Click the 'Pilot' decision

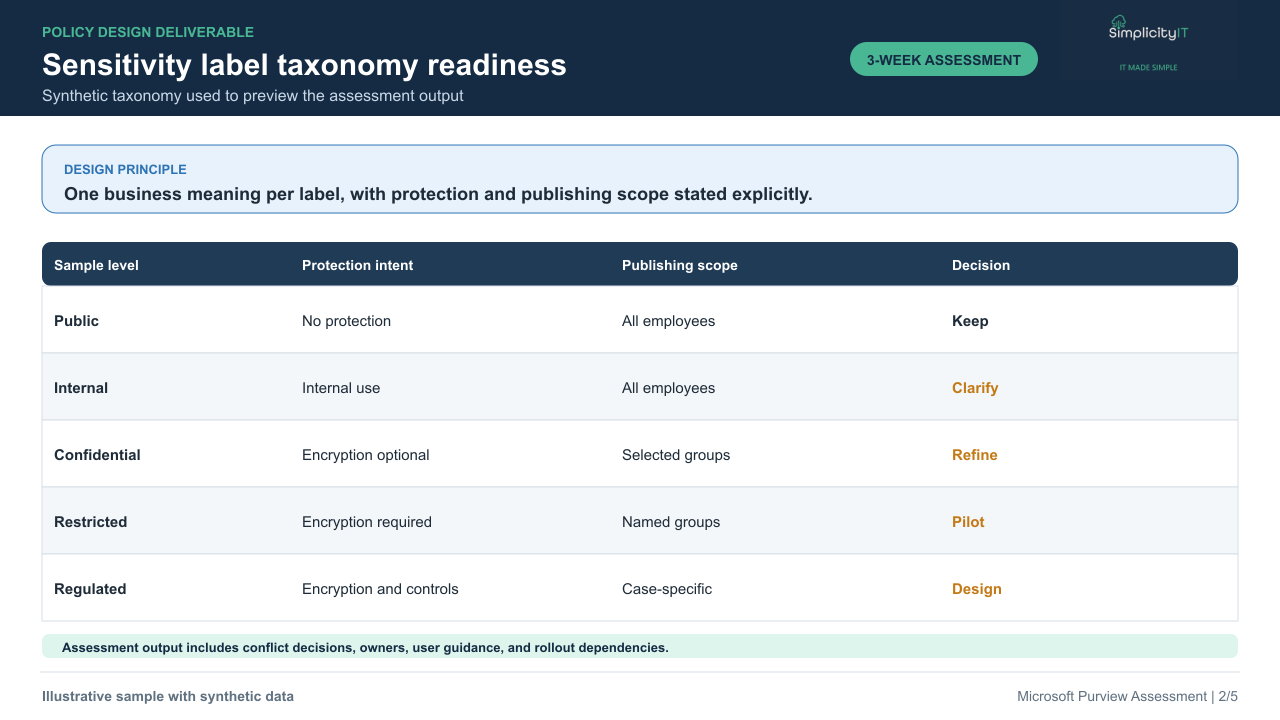click(x=968, y=522)
